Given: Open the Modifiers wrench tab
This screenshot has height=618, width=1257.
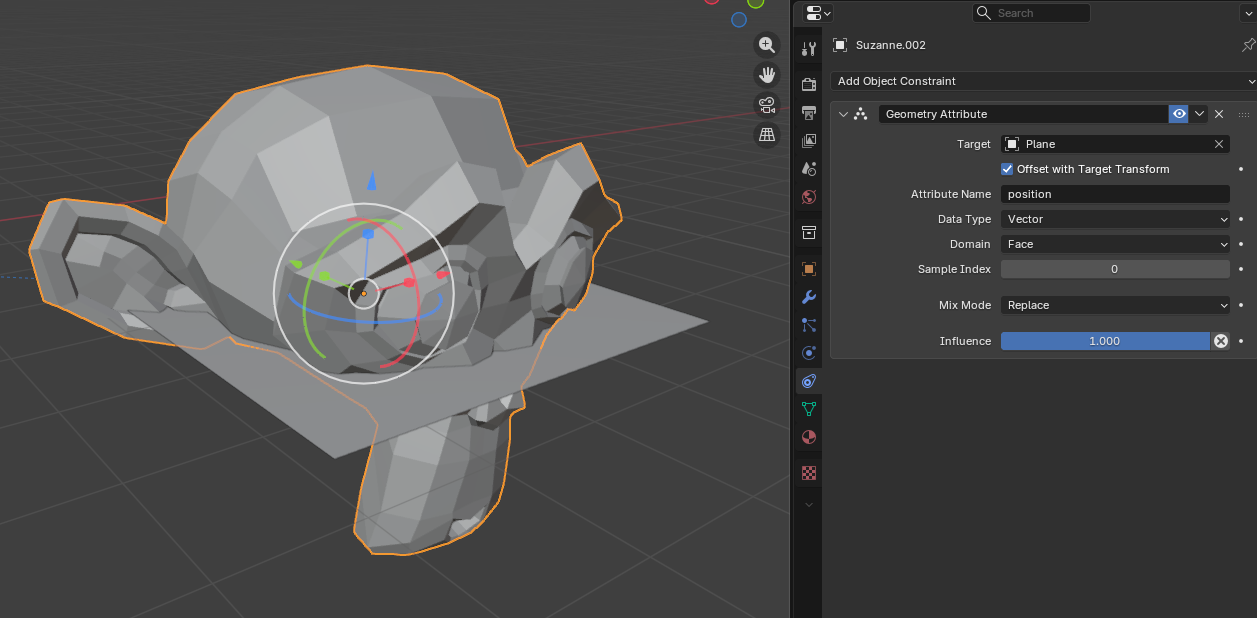Looking at the screenshot, I should (809, 297).
